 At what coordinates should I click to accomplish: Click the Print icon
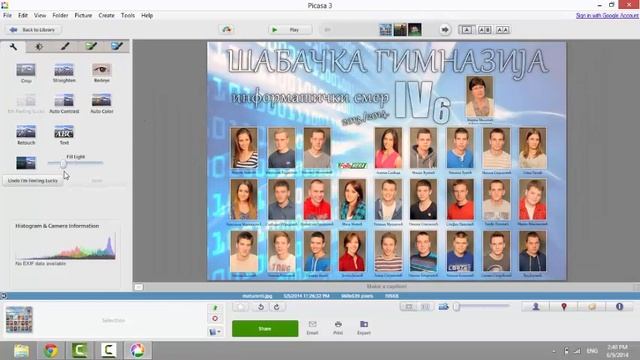[x=338, y=328]
